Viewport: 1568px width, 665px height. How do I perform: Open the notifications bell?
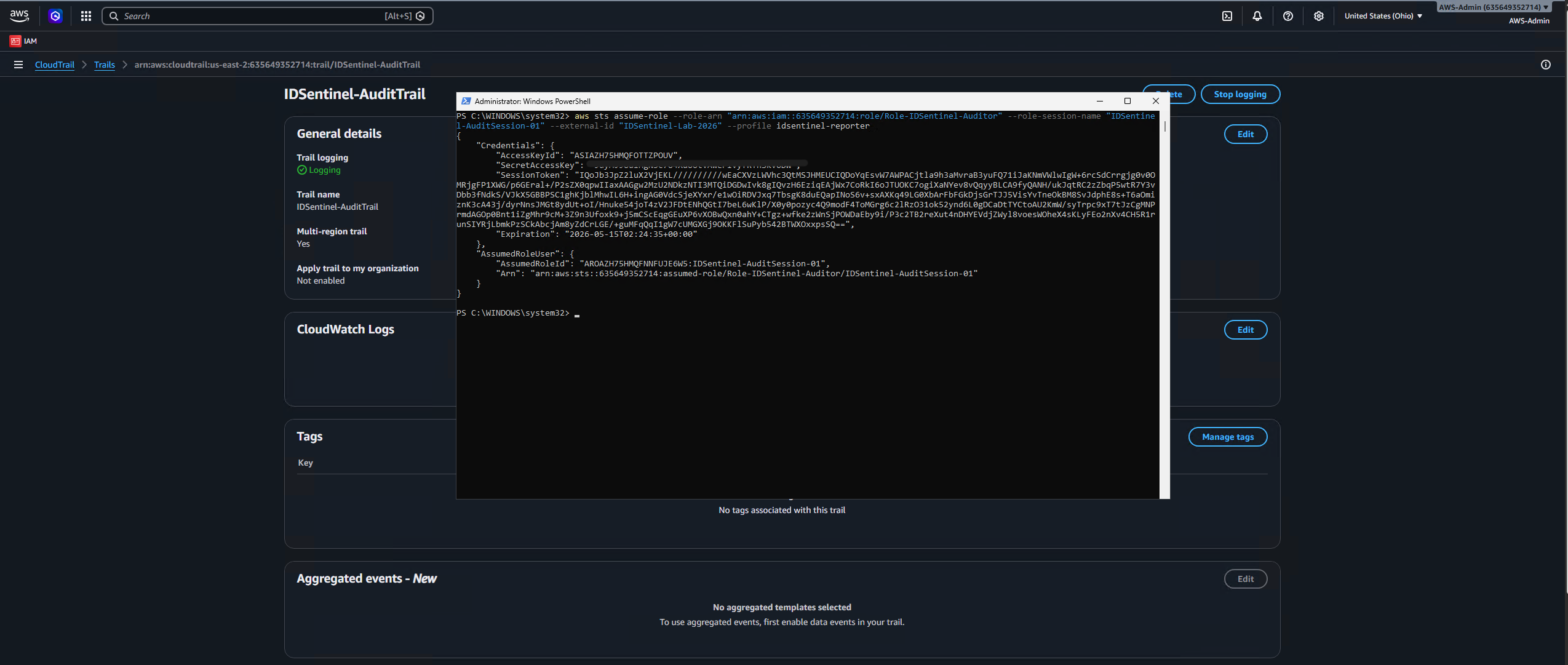tap(1257, 16)
